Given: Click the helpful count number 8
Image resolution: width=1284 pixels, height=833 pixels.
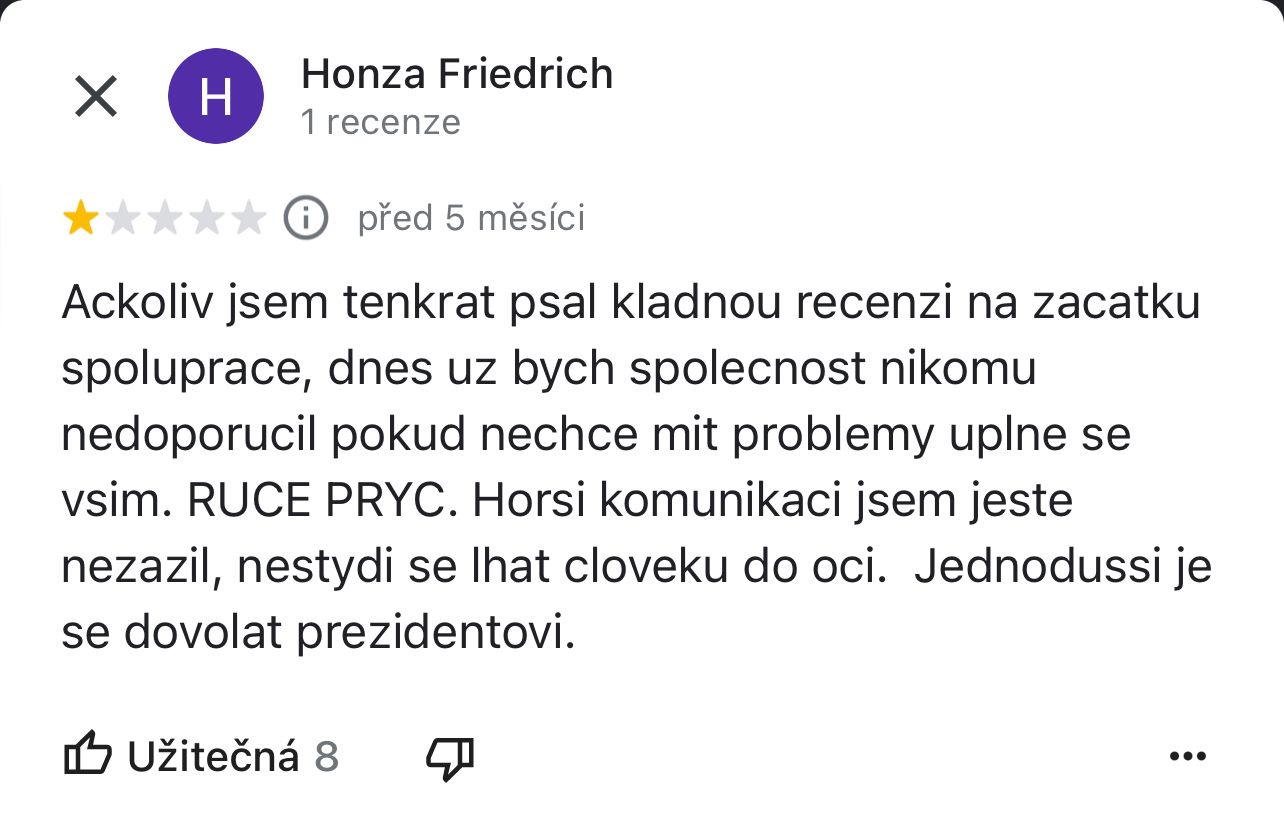Looking at the screenshot, I should click(327, 758).
